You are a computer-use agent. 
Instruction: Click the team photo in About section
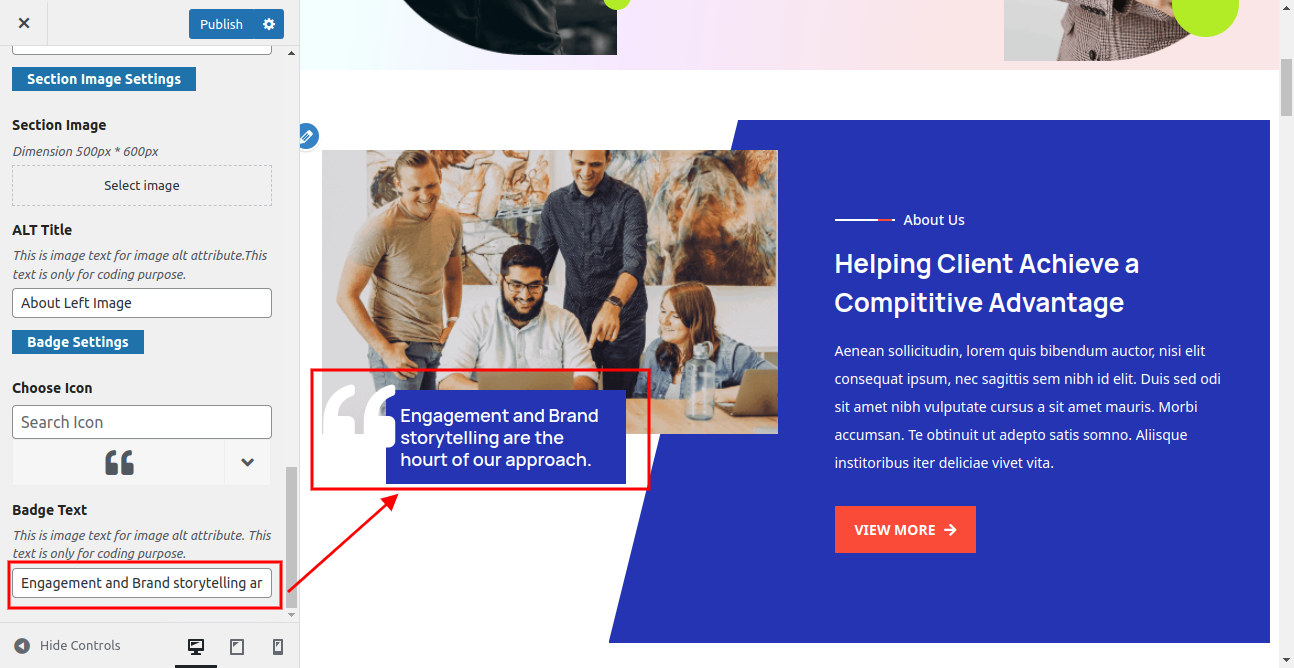tap(550, 270)
